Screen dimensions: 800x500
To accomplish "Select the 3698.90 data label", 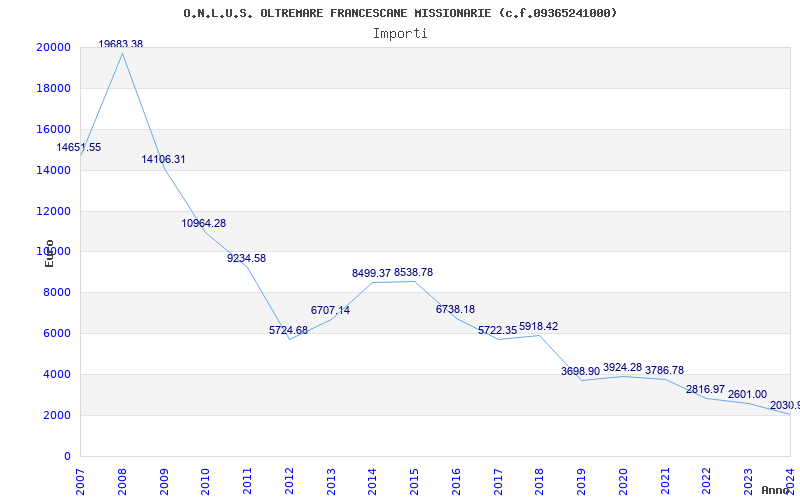I will (580, 371).
